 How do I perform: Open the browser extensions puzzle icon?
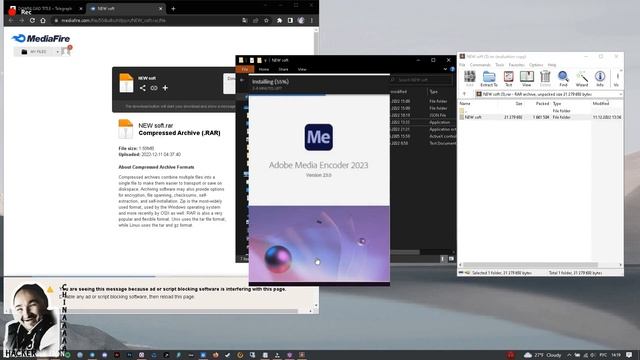(x=280, y=20)
